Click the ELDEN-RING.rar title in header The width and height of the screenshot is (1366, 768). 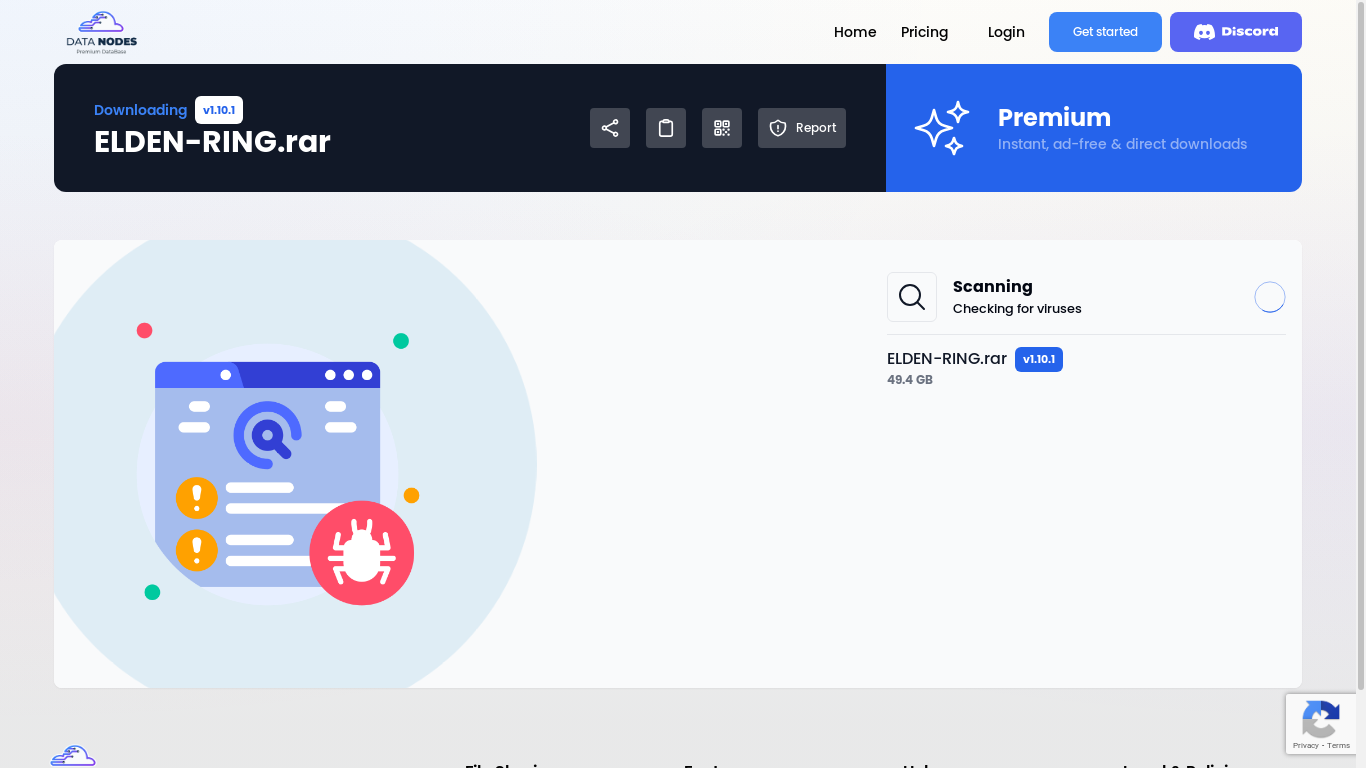tap(212, 142)
